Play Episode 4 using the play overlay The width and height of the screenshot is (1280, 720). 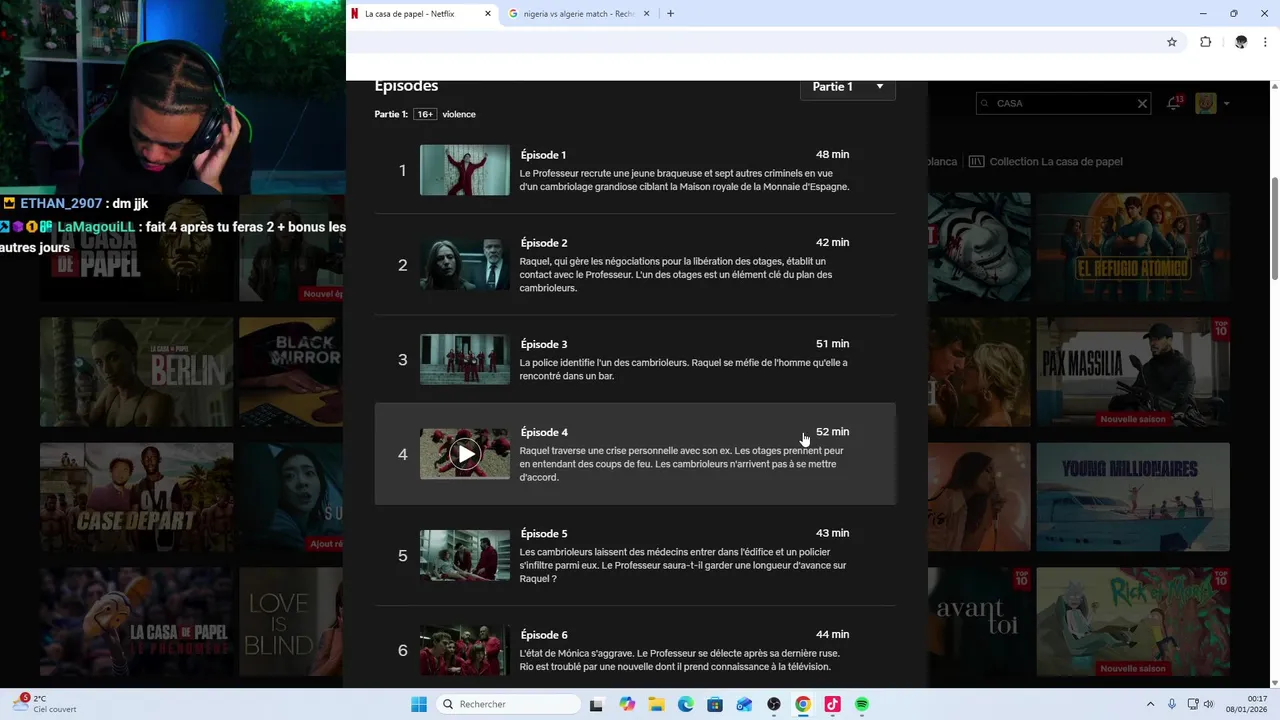pos(465,454)
